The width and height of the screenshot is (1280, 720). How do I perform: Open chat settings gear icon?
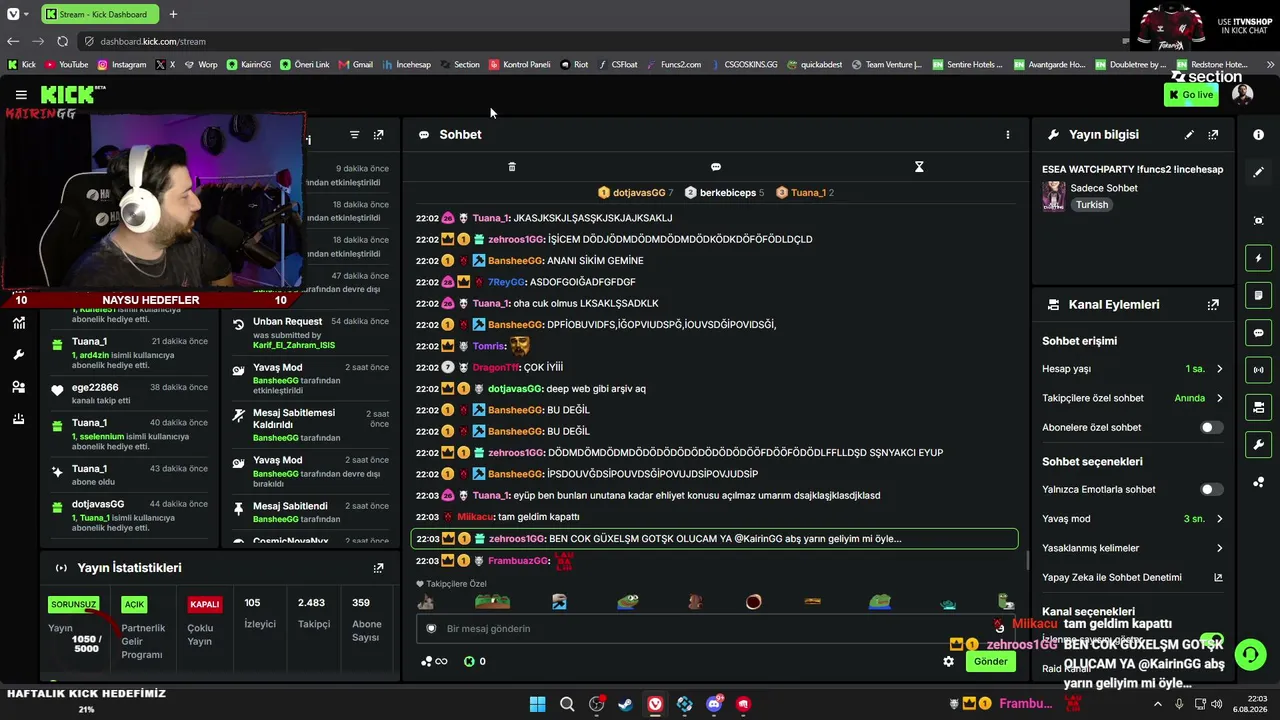(948, 661)
